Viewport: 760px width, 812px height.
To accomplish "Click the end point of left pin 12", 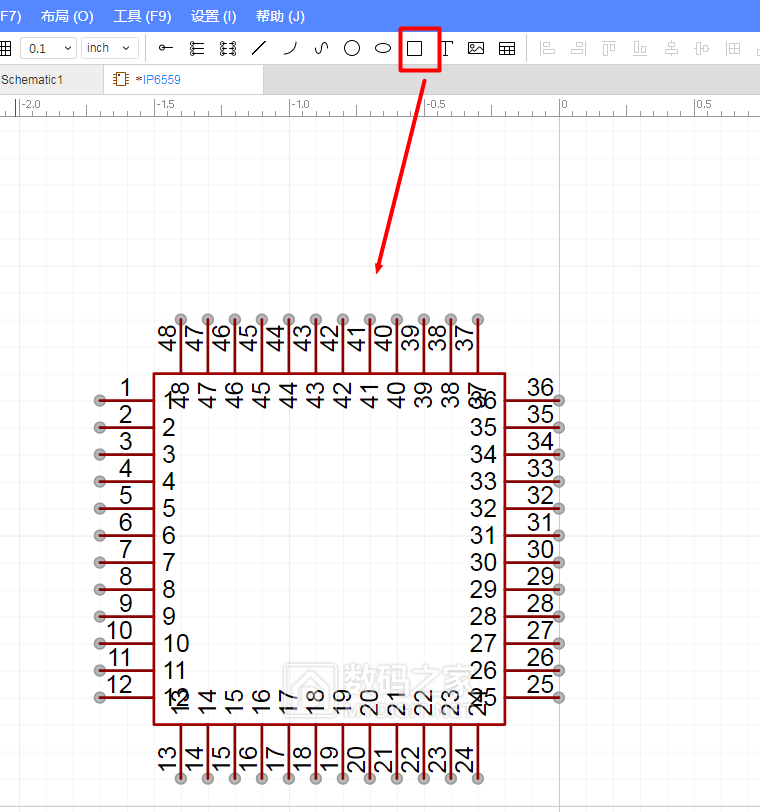I will tap(100, 698).
